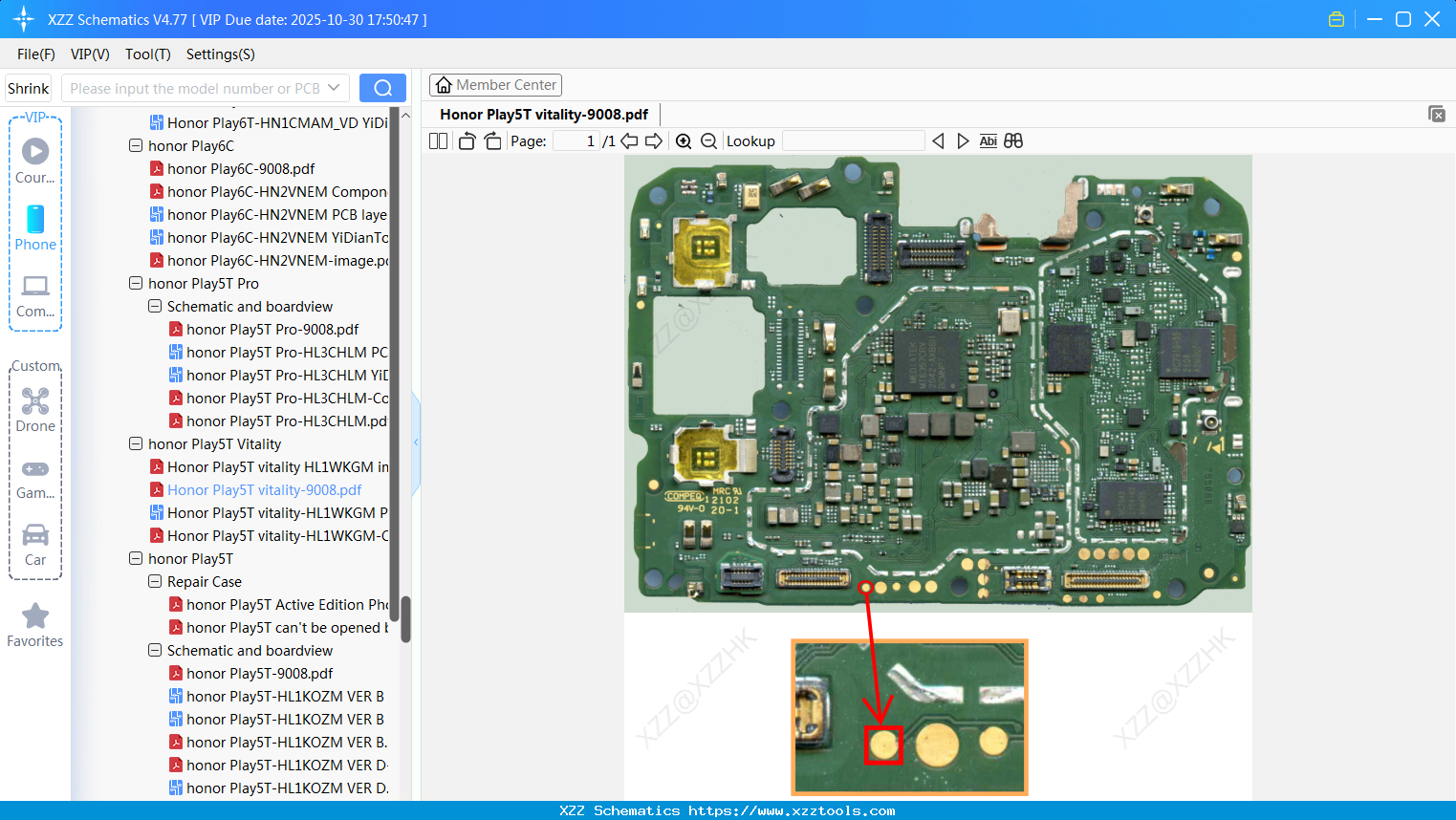Rotate the page counterclockwise
This screenshot has height=820, width=1456.
pyautogui.click(x=467, y=141)
